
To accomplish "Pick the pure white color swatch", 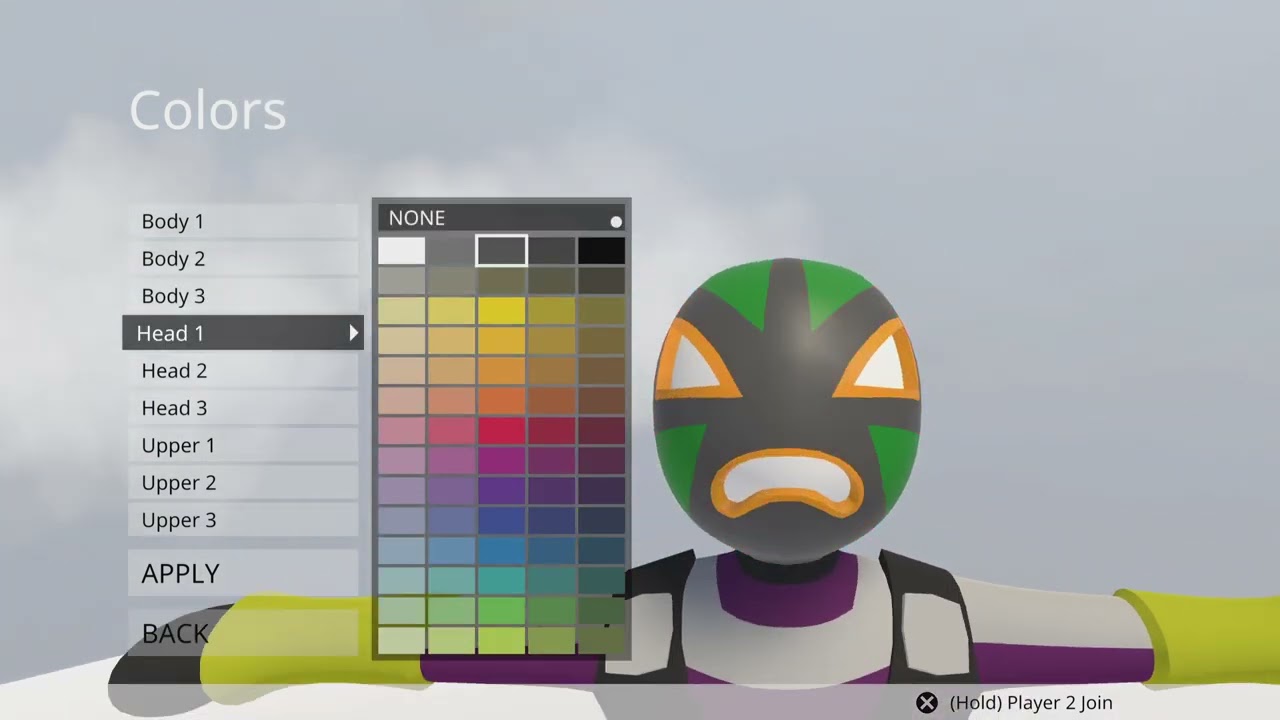I will coord(402,251).
